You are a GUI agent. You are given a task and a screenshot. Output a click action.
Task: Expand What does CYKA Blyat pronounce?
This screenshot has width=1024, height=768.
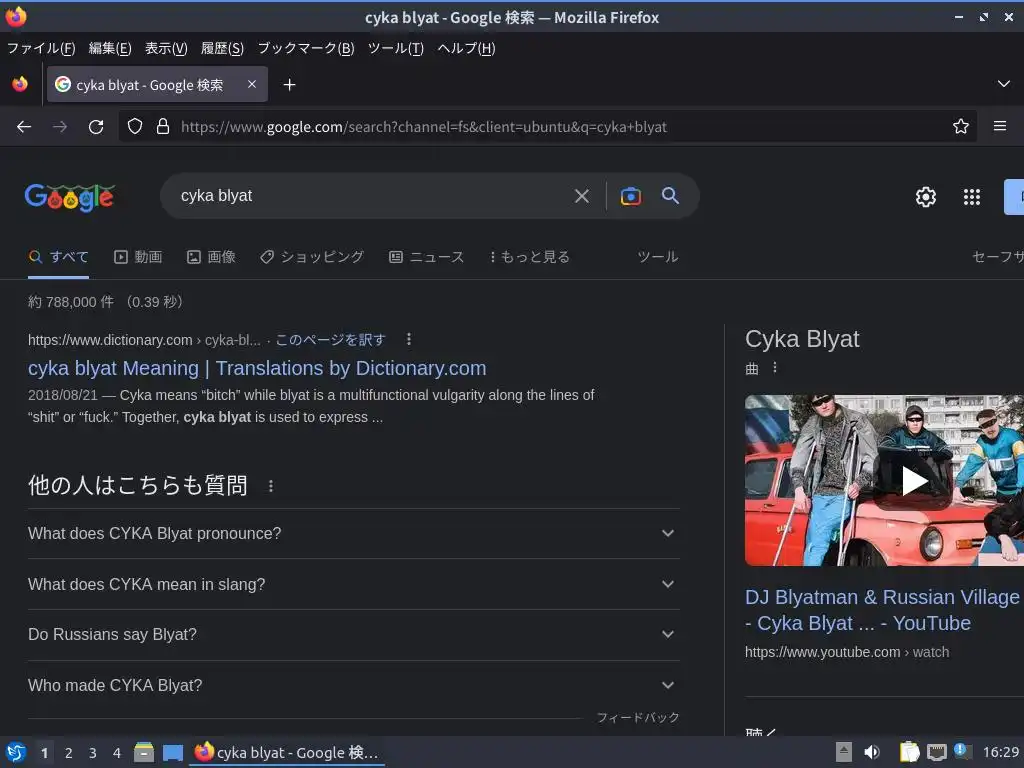pyautogui.click(x=353, y=534)
